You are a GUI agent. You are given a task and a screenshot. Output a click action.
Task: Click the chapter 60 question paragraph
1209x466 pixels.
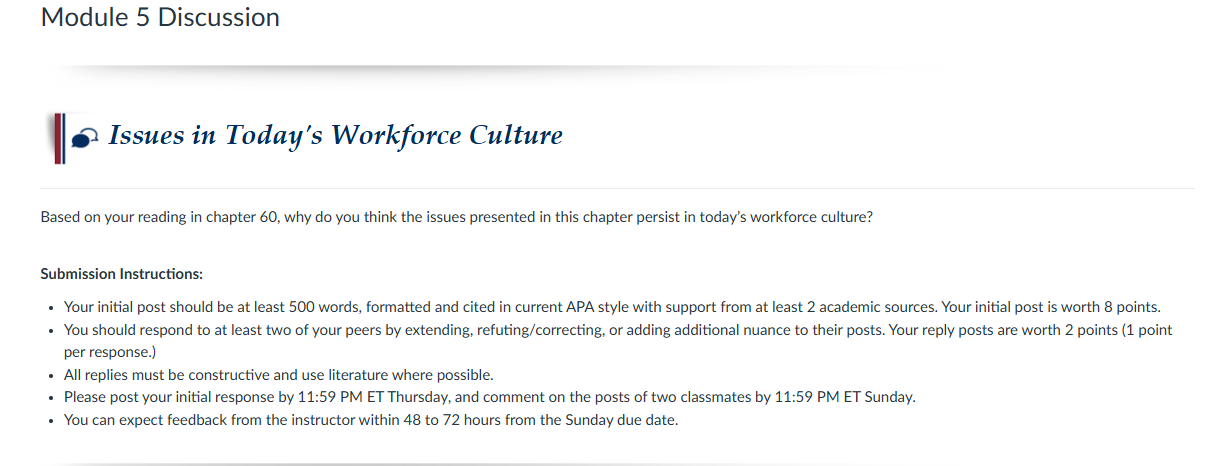click(456, 216)
